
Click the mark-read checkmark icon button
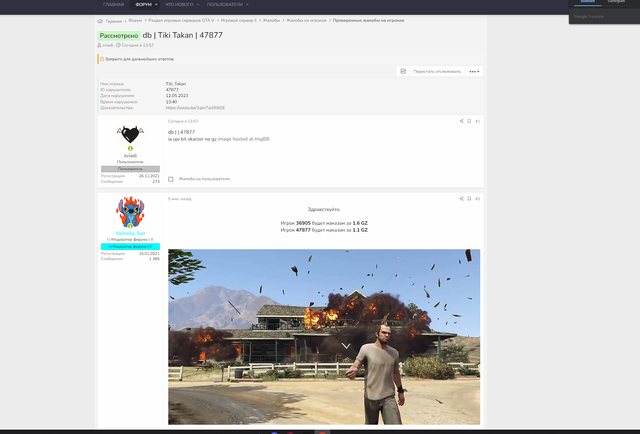click(403, 71)
